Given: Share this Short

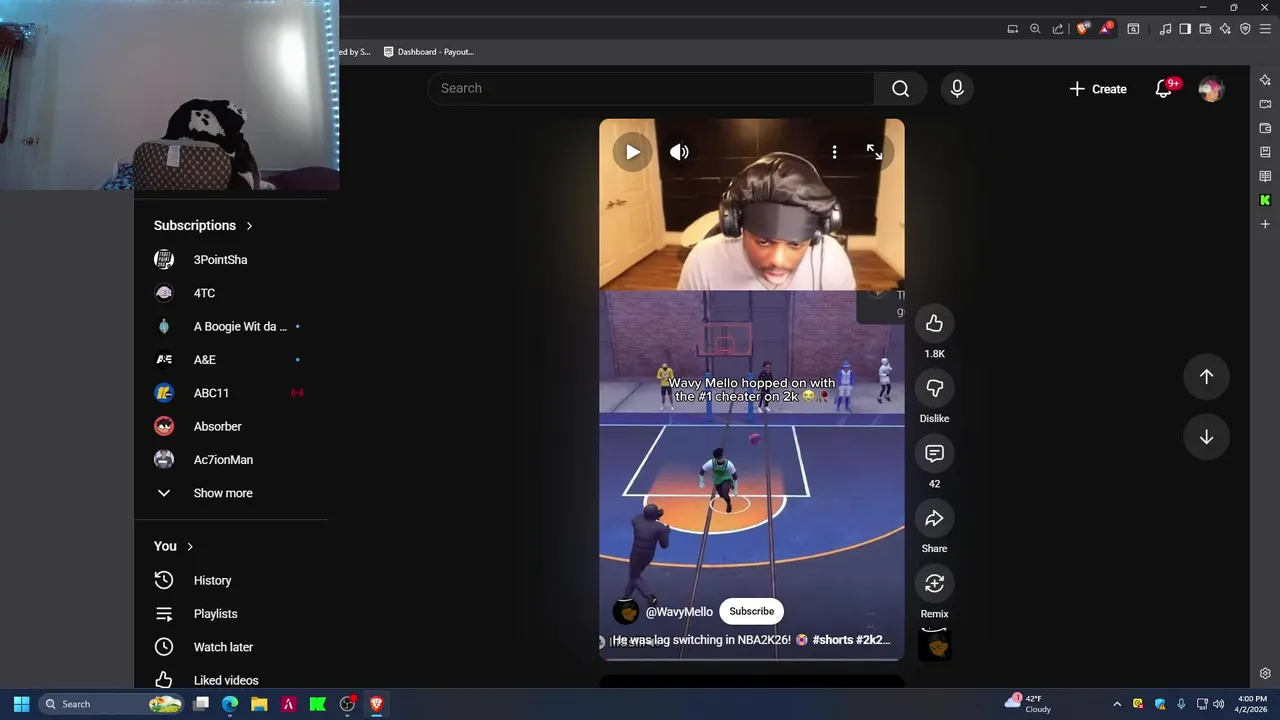Looking at the screenshot, I should click(x=934, y=519).
